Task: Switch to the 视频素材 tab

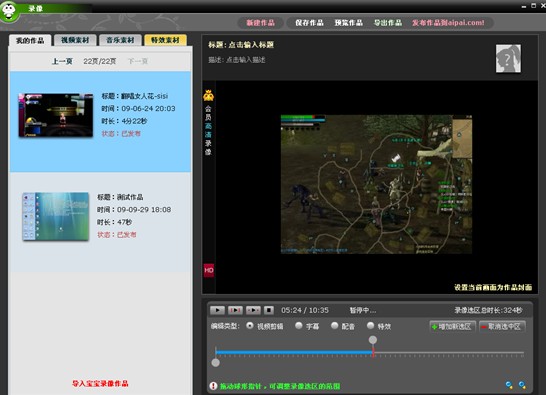Action: [75, 40]
